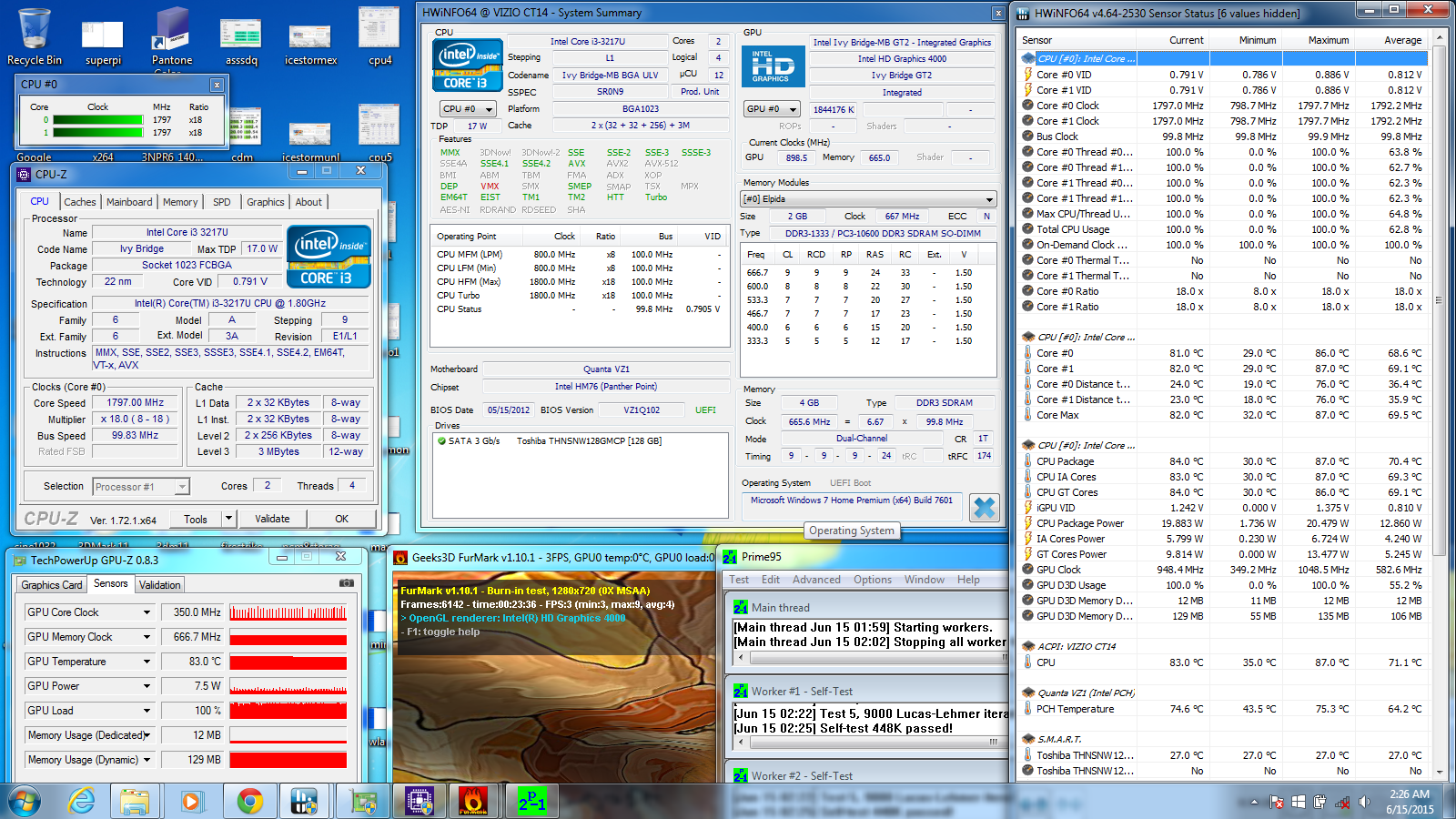
Task: Switch to CPU-Z taskbar icon
Action: pyautogui.click(x=420, y=801)
